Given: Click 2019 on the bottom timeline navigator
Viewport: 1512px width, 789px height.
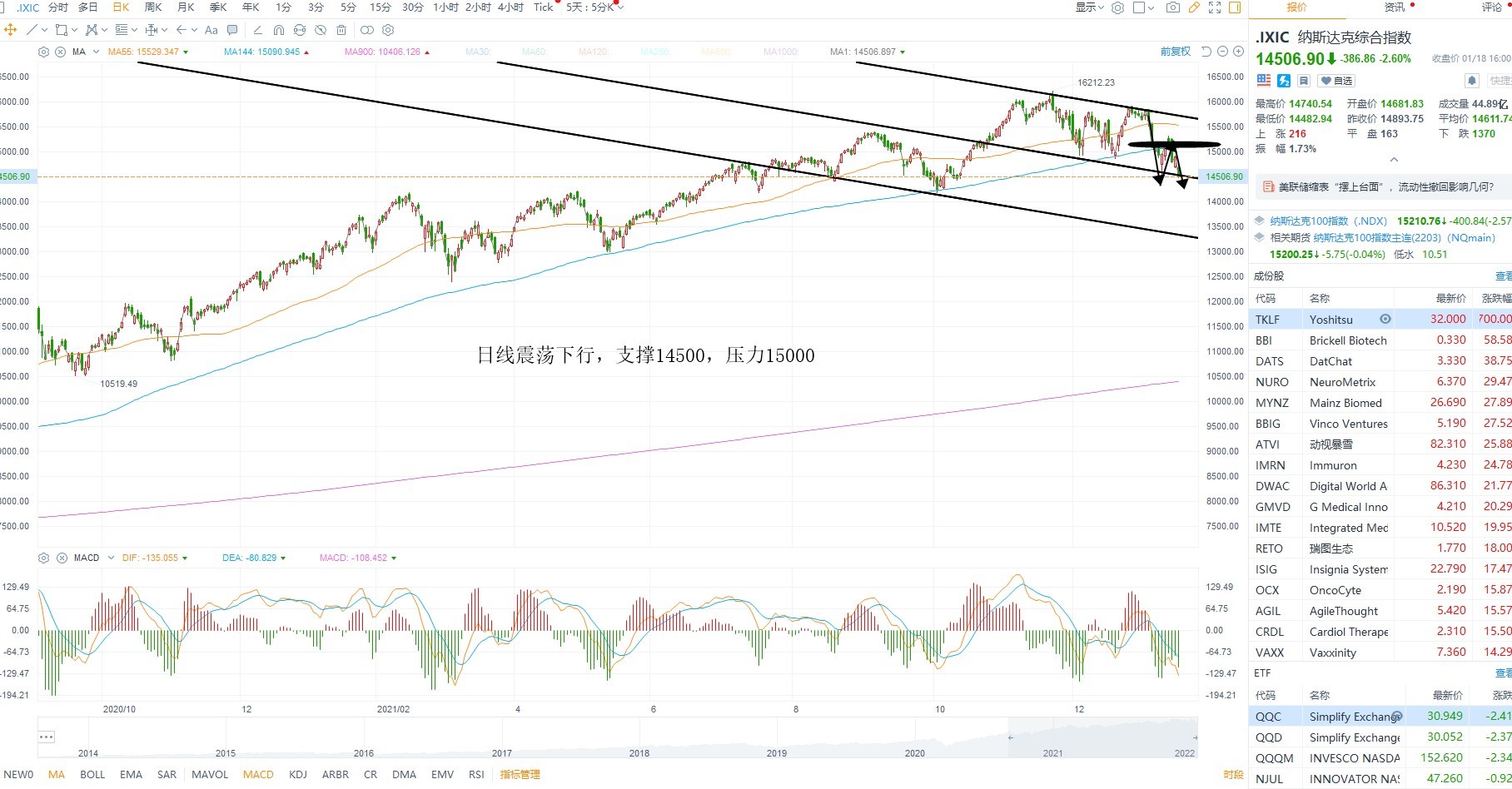Looking at the screenshot, I should (776, 753).
